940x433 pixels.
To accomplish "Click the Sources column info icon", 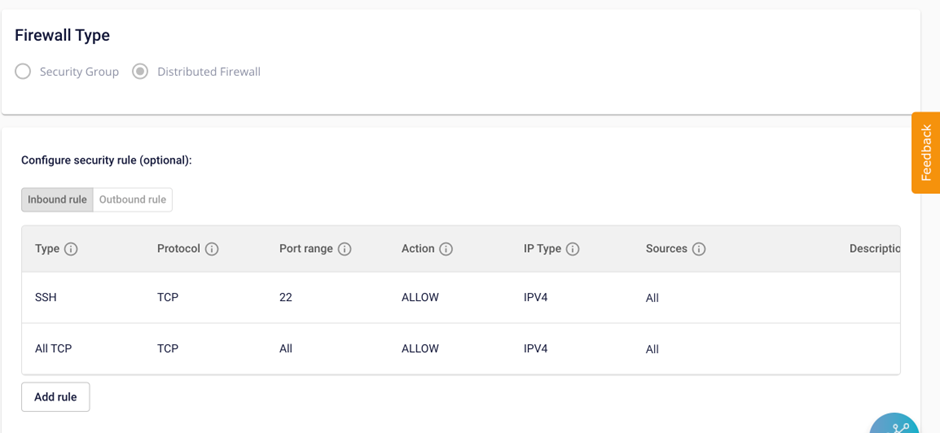I will point(699,249).
